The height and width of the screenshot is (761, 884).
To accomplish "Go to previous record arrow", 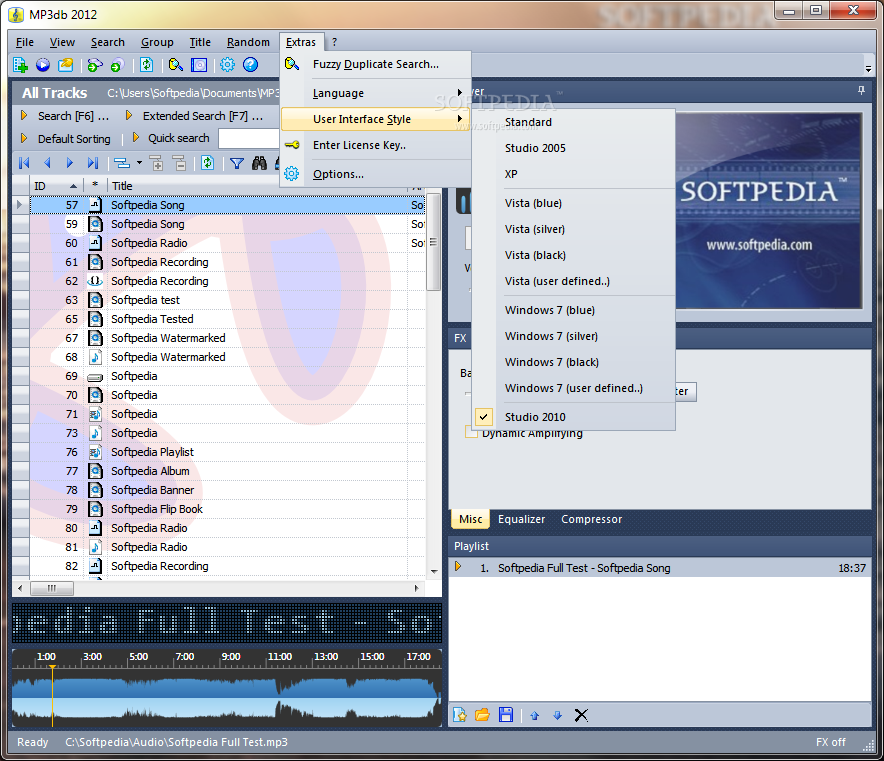I will [47, 163].
